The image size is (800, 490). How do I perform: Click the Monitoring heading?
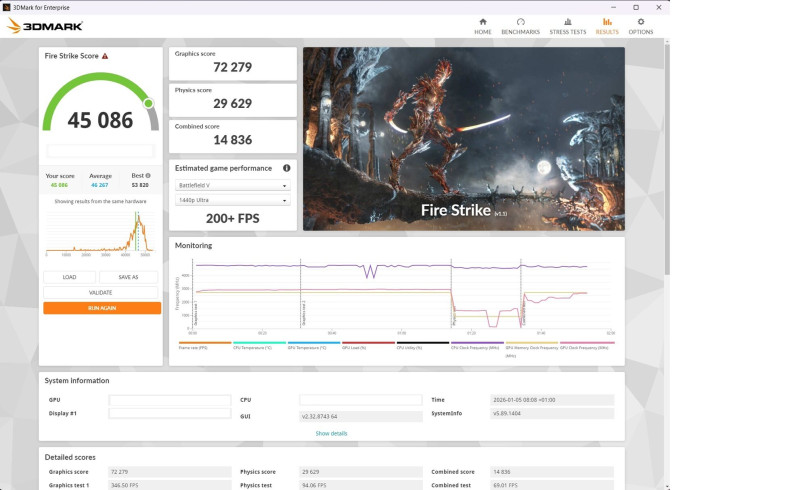click(x=193, y=246)
